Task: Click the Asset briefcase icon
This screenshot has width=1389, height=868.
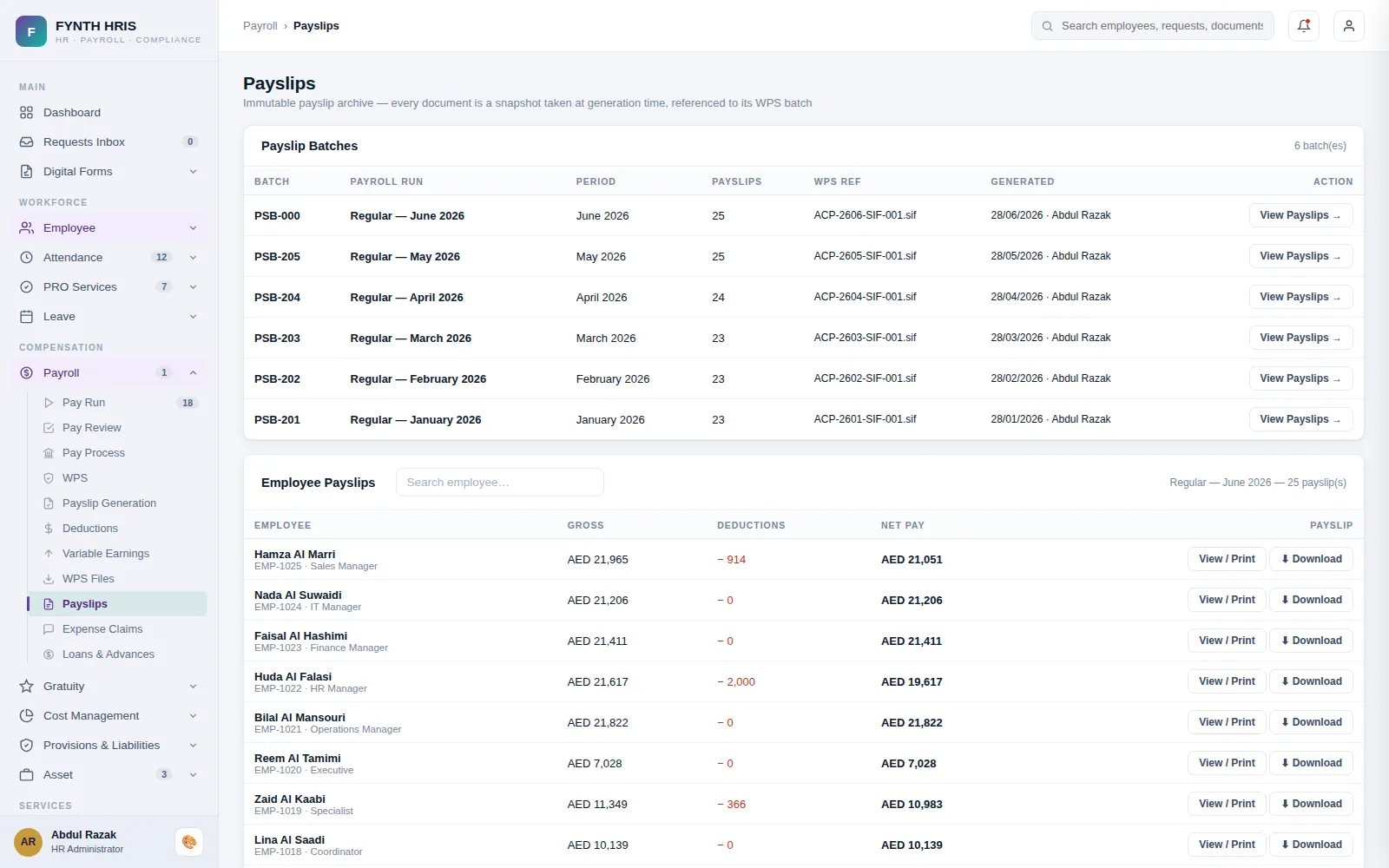Action: point(27,775)
